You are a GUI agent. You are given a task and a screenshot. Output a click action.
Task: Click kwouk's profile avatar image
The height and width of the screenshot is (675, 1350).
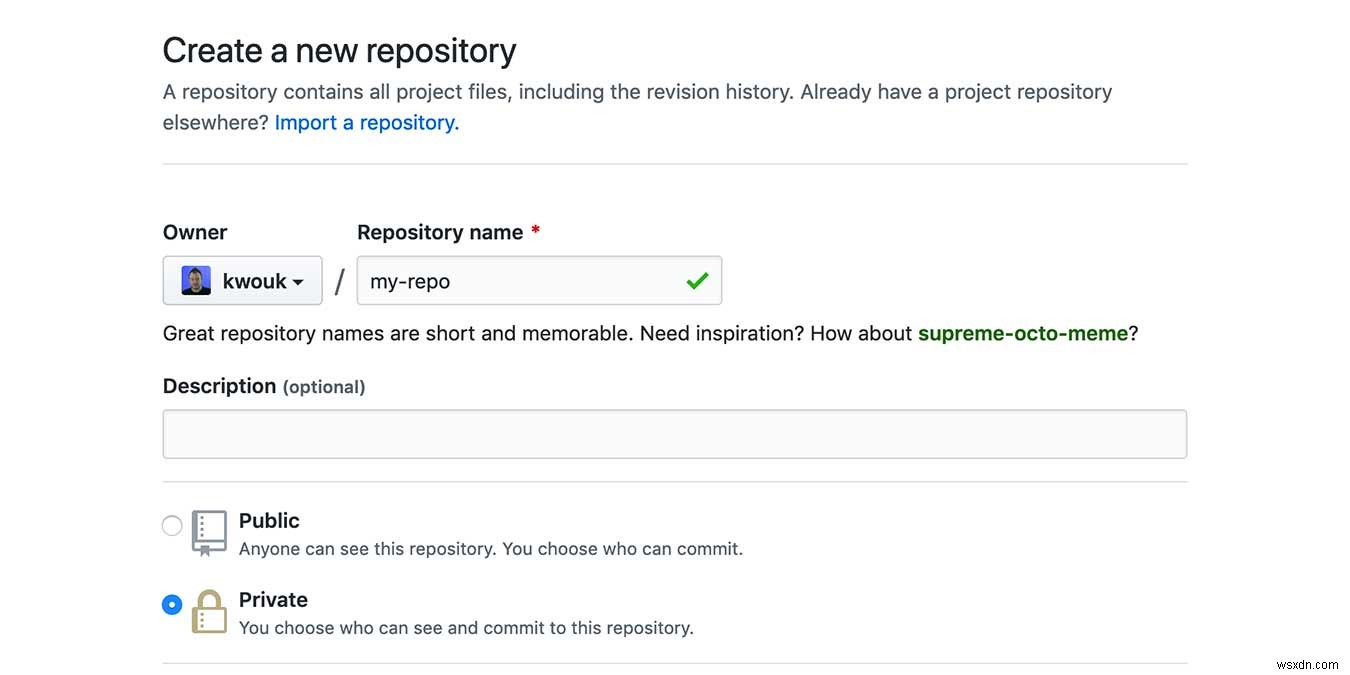194,280
